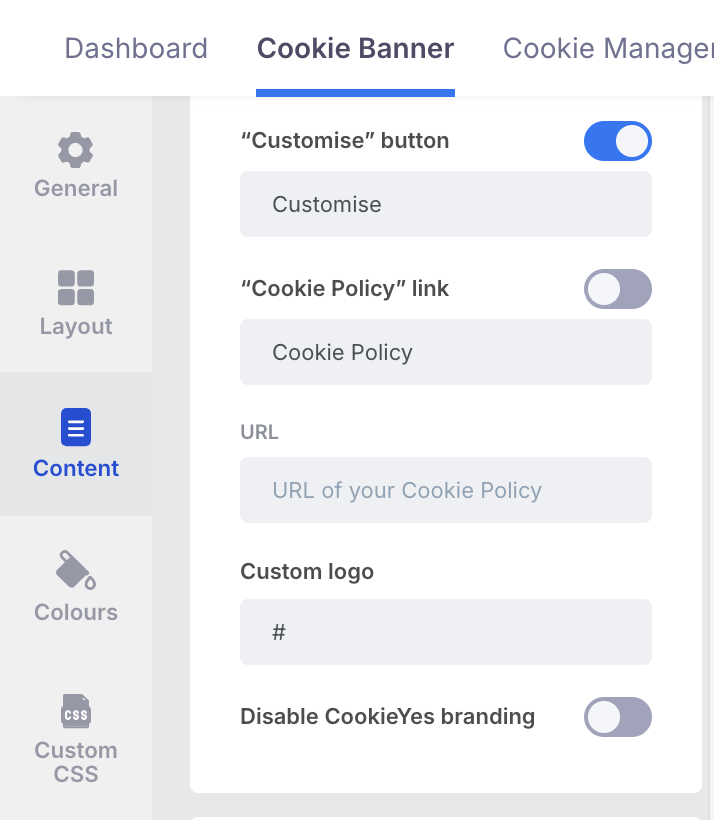
Task: Click the Colours paint bucket icon
Action: point(76,570)
